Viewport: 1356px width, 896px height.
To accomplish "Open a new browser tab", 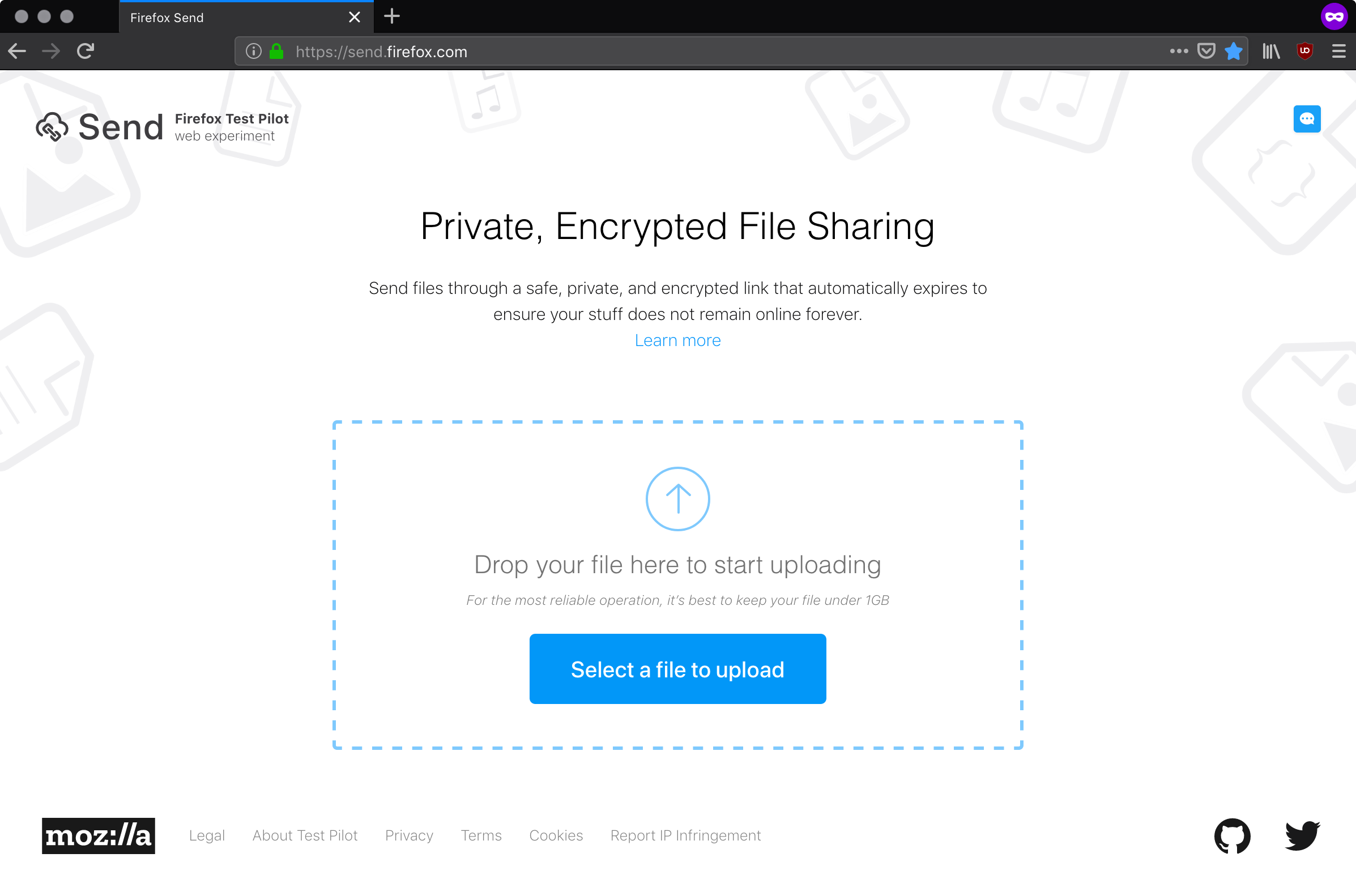I will click(x=391, y=16).
